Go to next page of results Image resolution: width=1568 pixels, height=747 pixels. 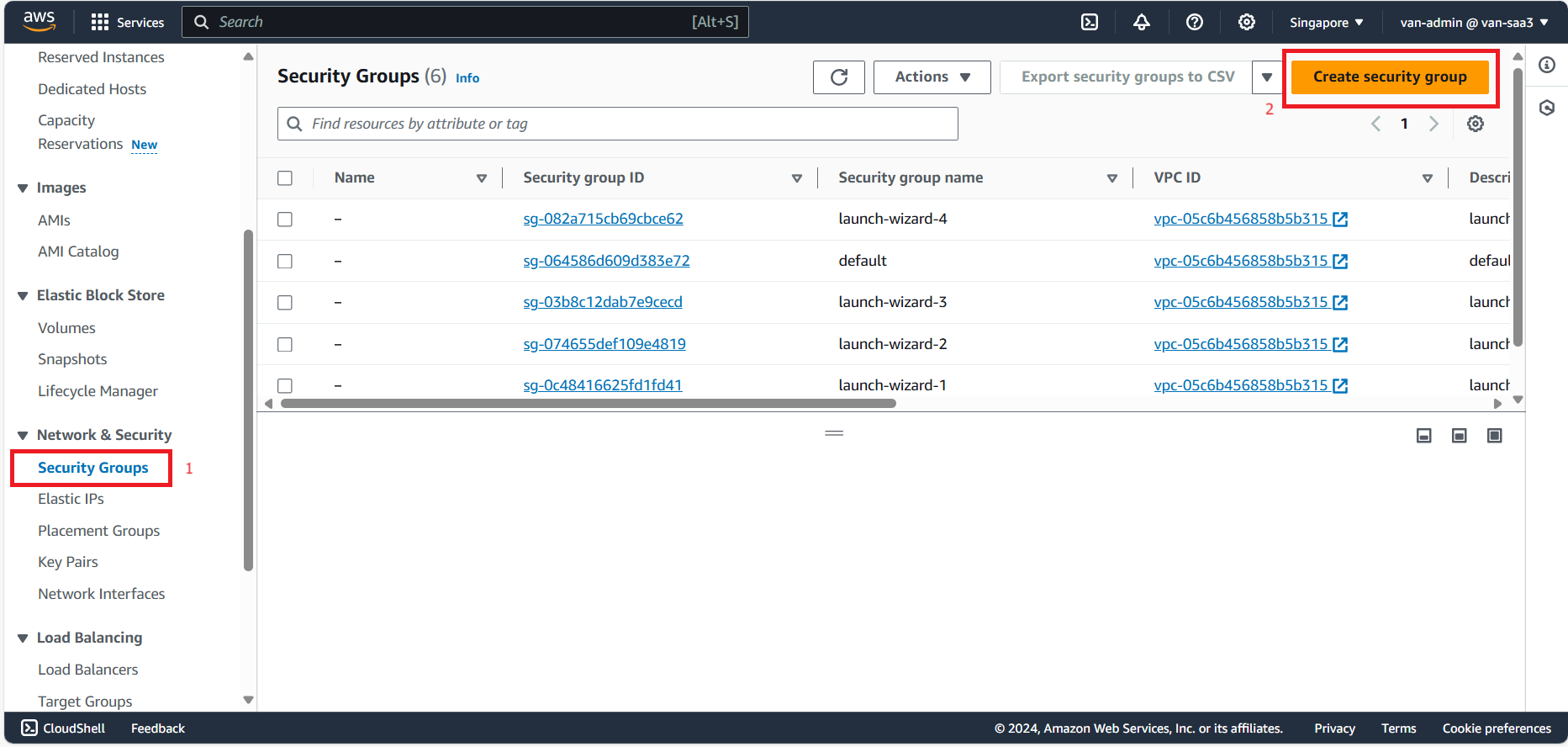tap(1434, 124)
